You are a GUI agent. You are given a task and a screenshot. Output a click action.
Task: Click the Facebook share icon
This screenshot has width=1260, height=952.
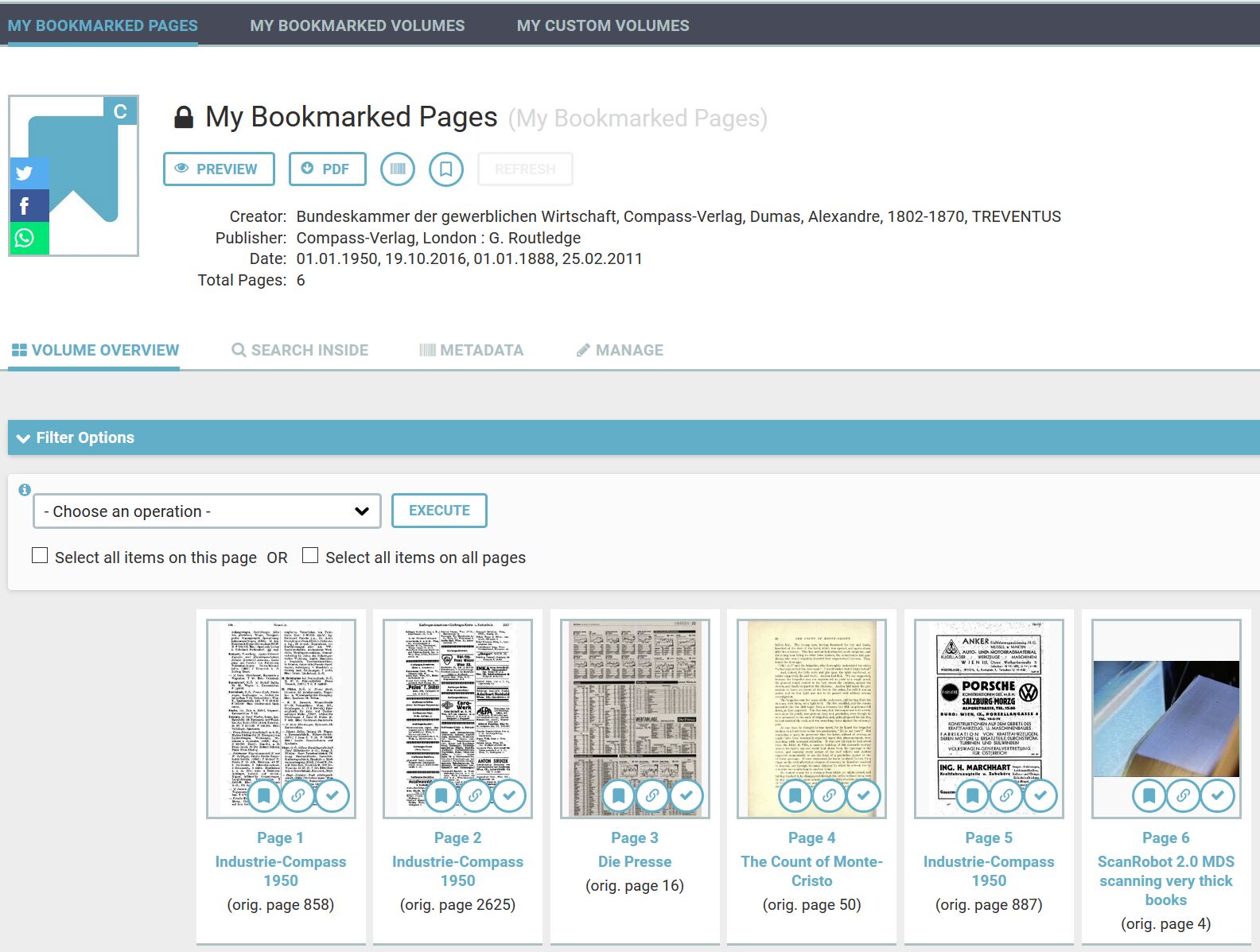25,206
